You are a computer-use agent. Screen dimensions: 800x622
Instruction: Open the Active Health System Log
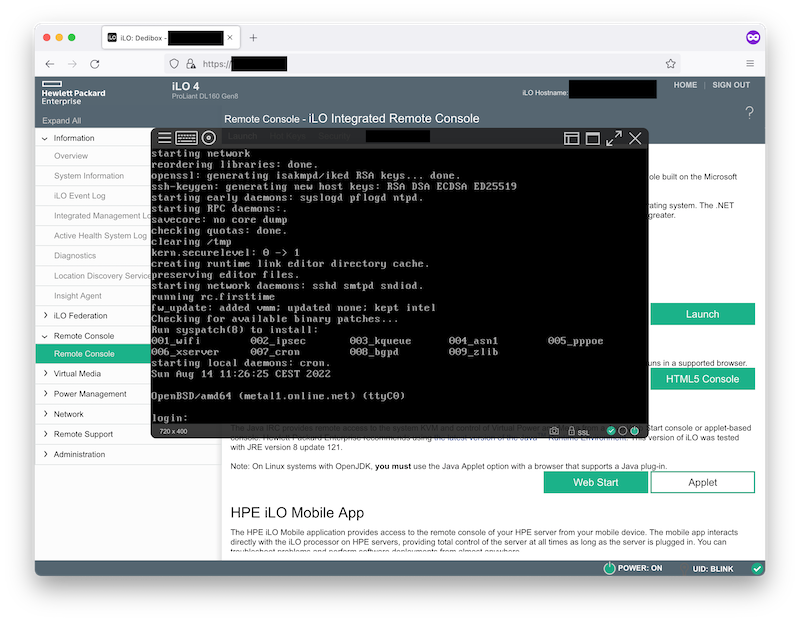[x=100, y=236]
